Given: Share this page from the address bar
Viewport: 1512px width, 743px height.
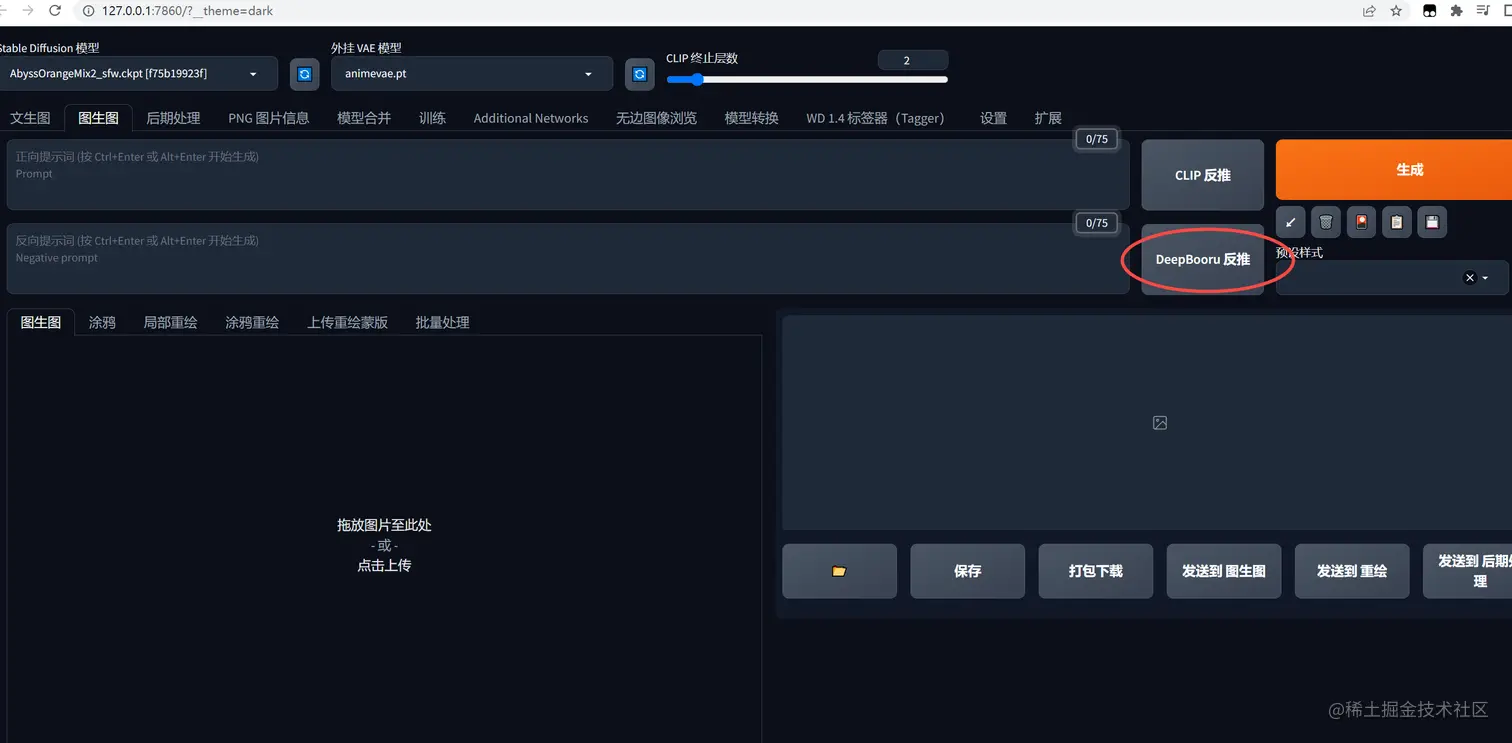Looking at the screenshot, I should pyautogui.click(x=1369, y=11).
